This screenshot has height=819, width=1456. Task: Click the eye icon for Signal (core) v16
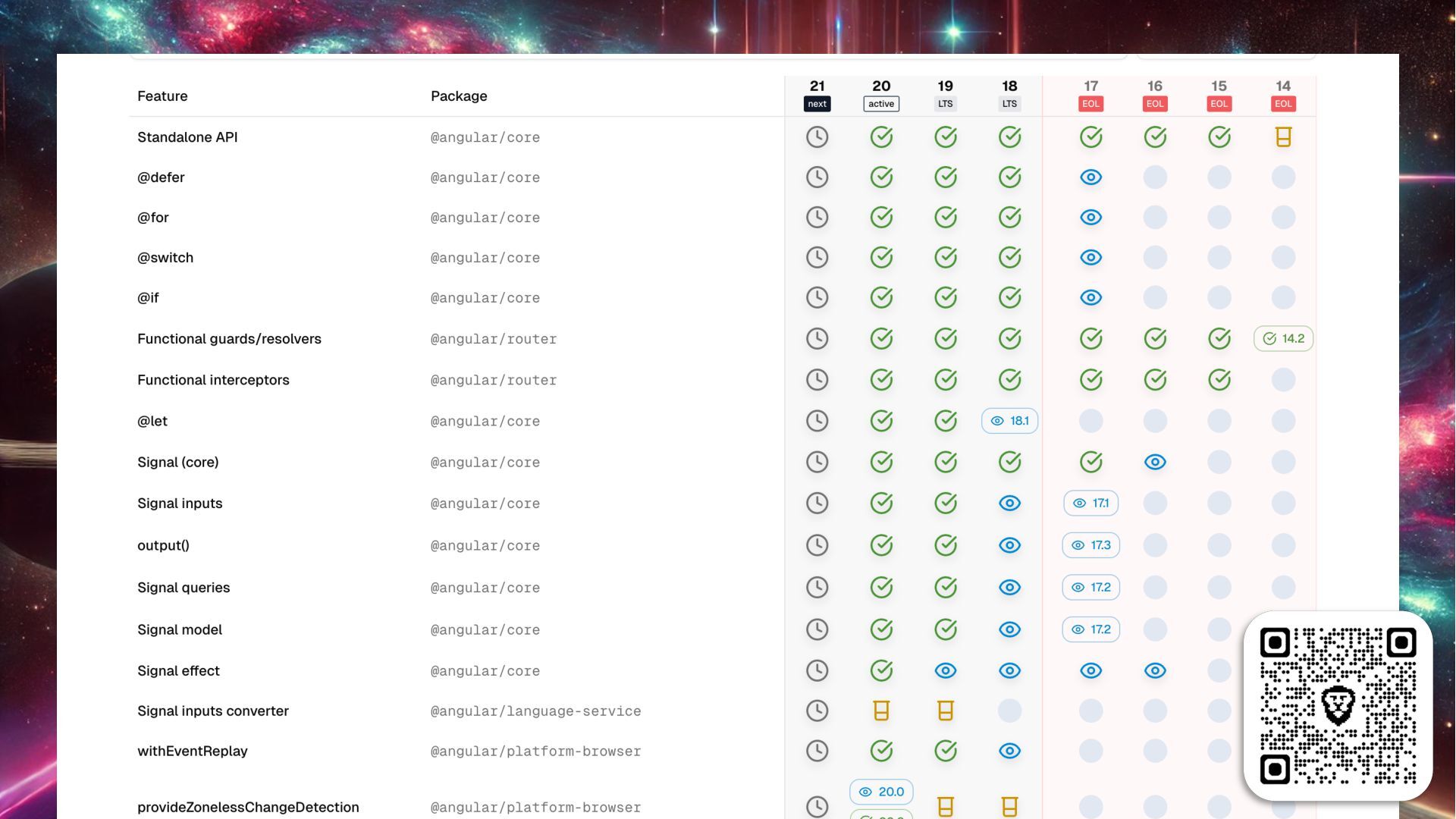pos(1155,462)
